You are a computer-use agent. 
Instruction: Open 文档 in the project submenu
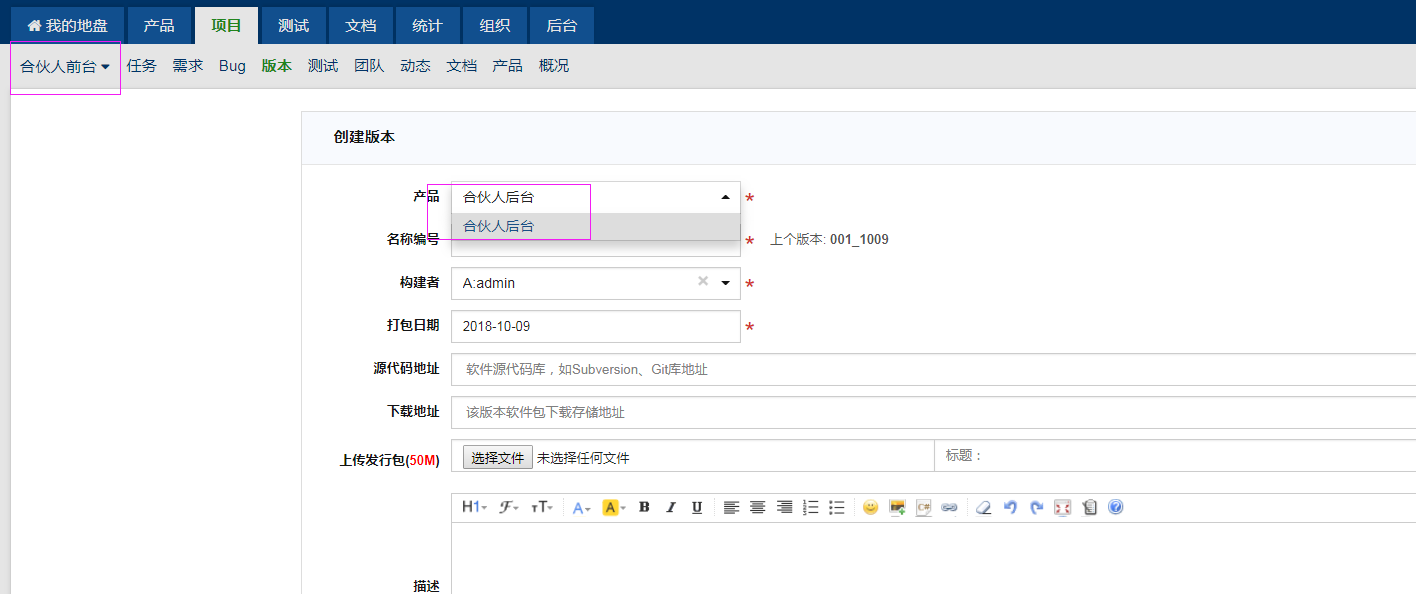461,66
